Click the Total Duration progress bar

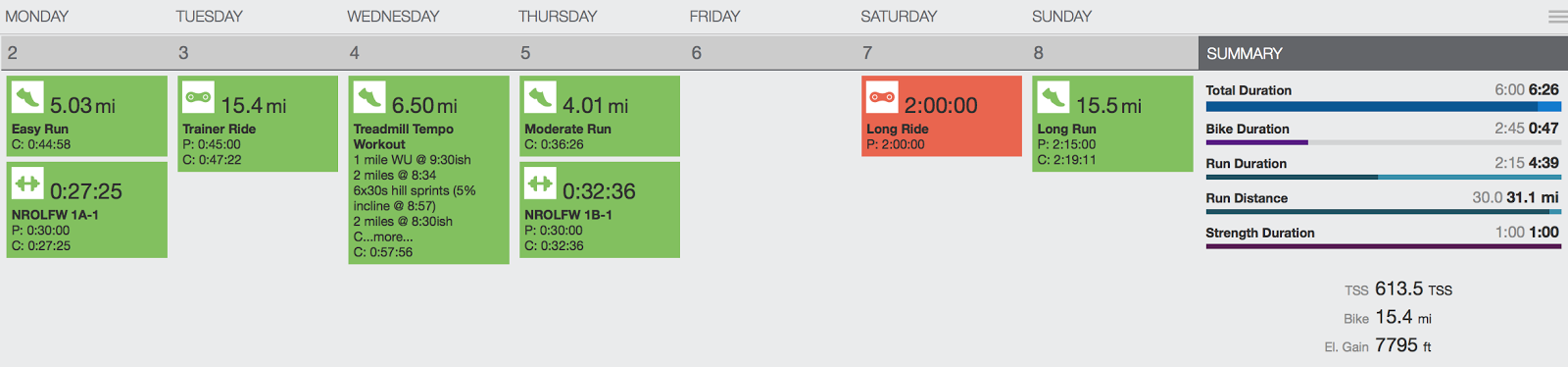click(1383, 107)
